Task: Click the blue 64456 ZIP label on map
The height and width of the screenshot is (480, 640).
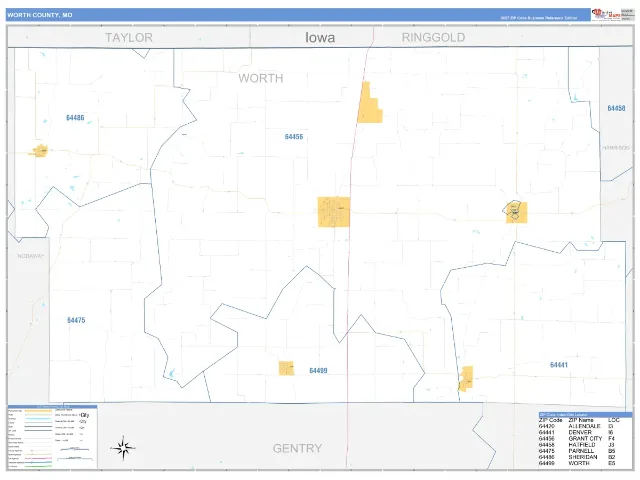Action: [294, 137]
